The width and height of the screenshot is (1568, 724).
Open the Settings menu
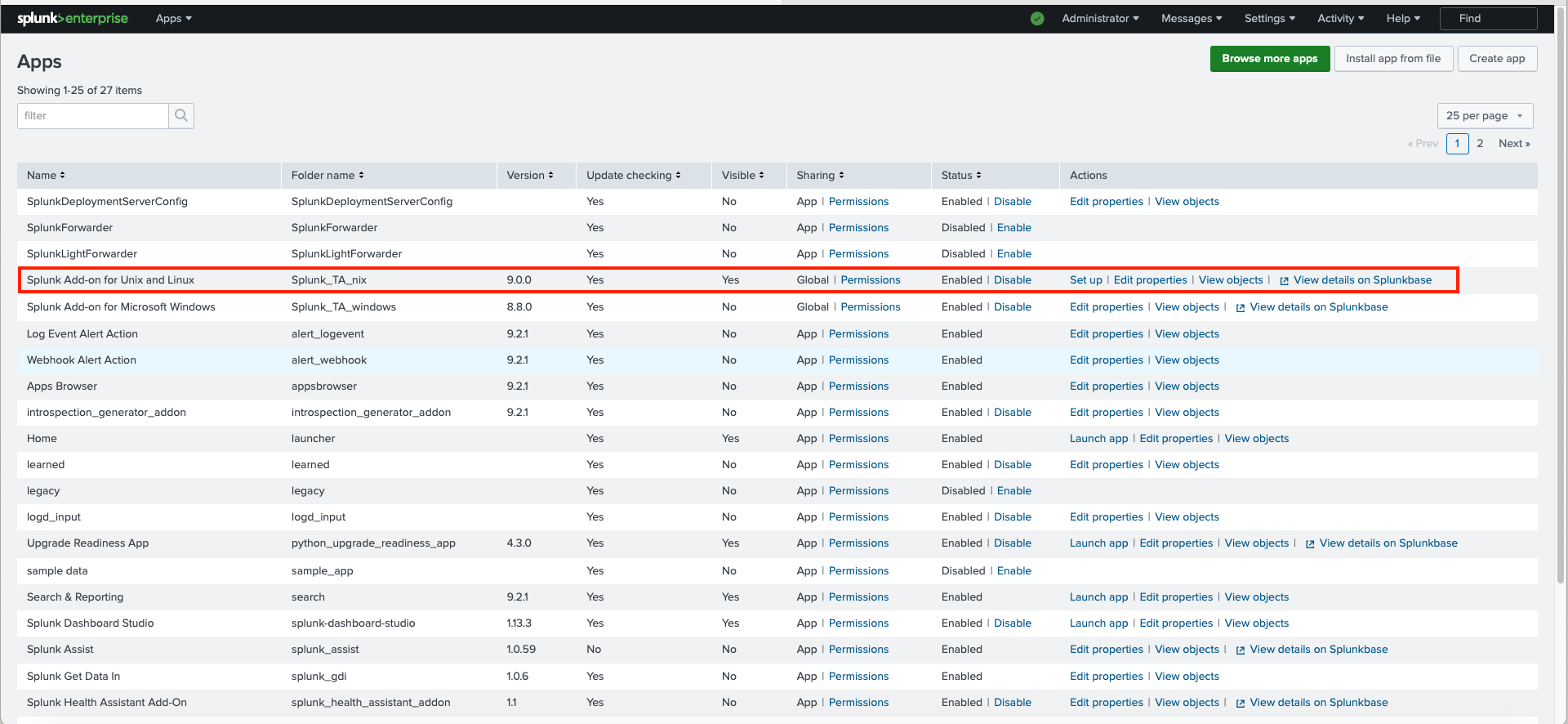tap(1270, 18)
